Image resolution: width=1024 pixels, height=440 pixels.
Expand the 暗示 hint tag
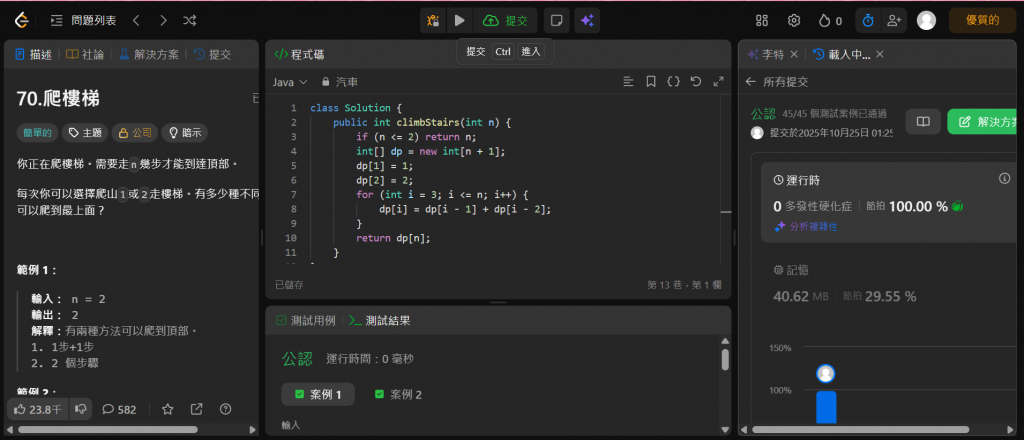coord(185,133)
